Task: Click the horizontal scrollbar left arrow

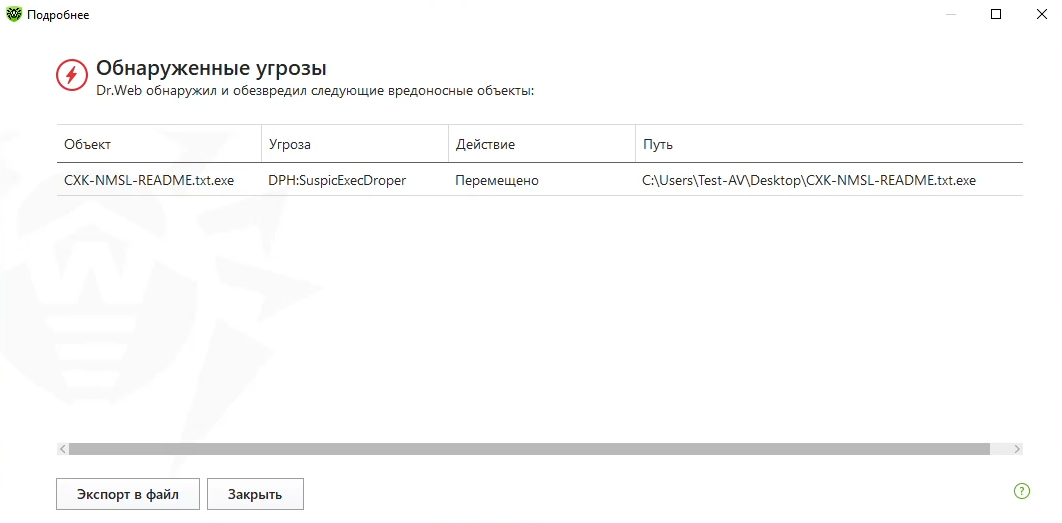Action: tap(62, 448)
